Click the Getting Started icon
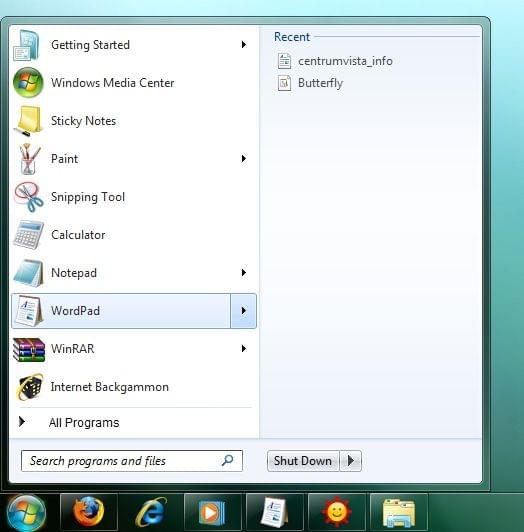The height and width of the screenshot is (532, 524). 27,45
